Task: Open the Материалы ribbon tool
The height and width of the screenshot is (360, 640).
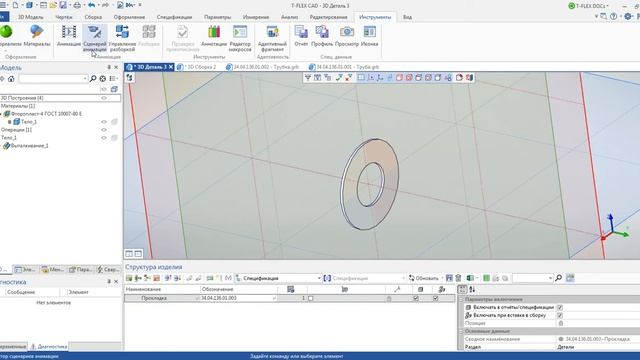Action: [x=37, y=36]
